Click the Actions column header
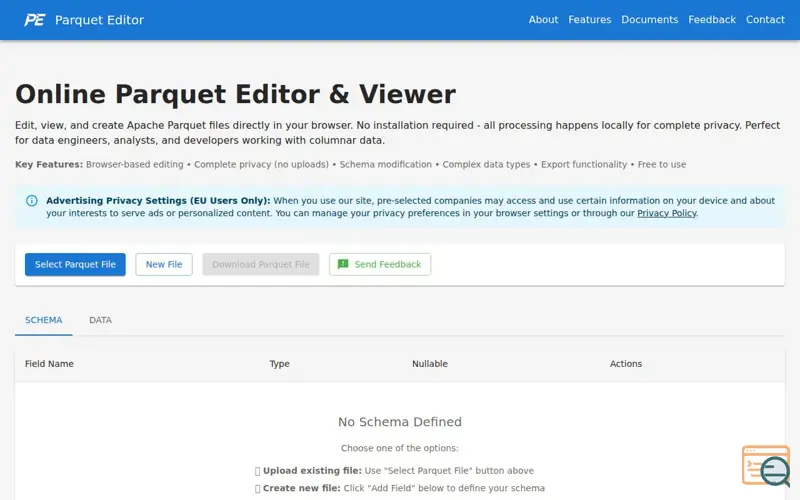Viewport: 800px width, 500px height. pyautogui.click(x=626, y=364)
